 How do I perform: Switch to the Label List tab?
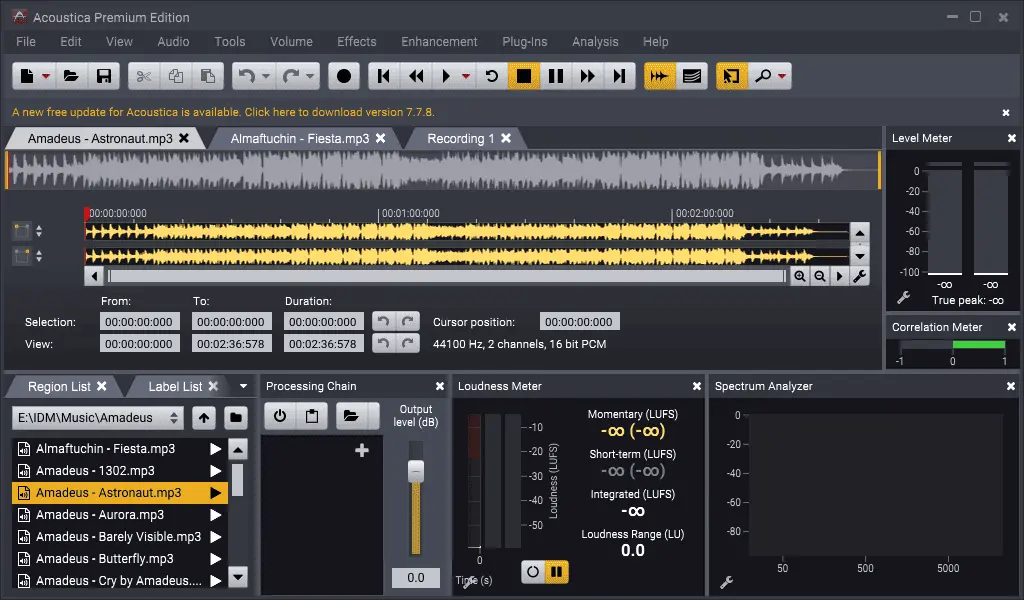coord(175,387)
